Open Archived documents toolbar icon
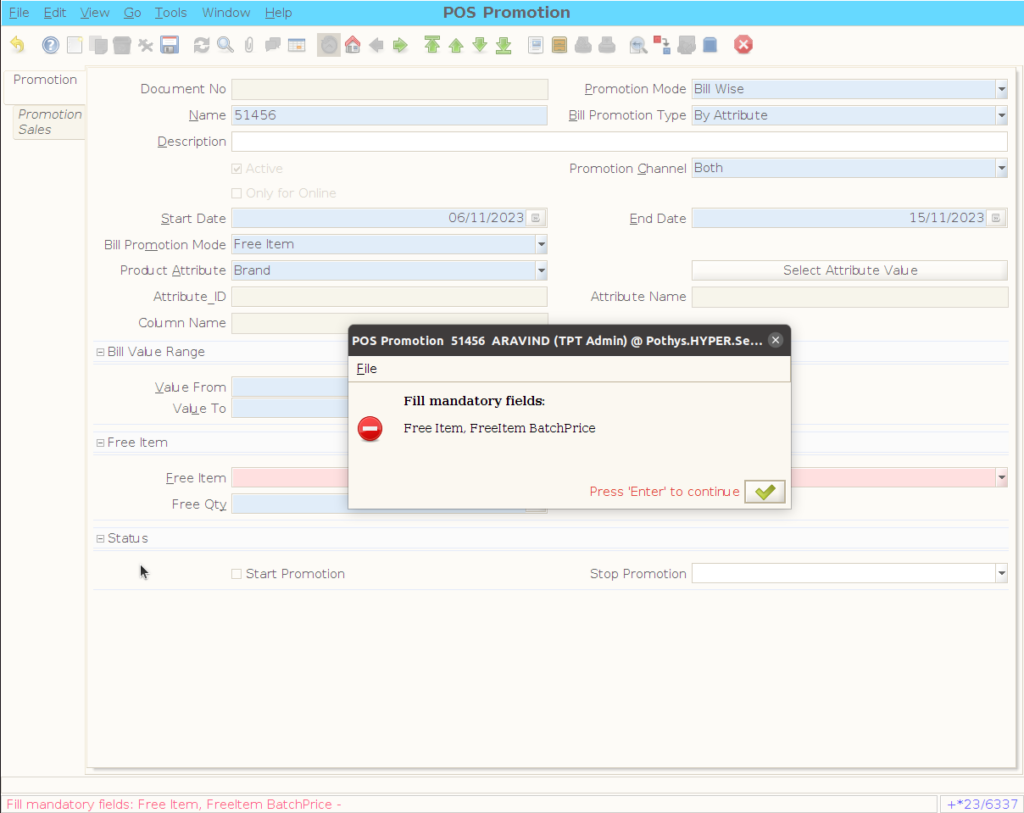1024x813 pixels. coord(560,45)
